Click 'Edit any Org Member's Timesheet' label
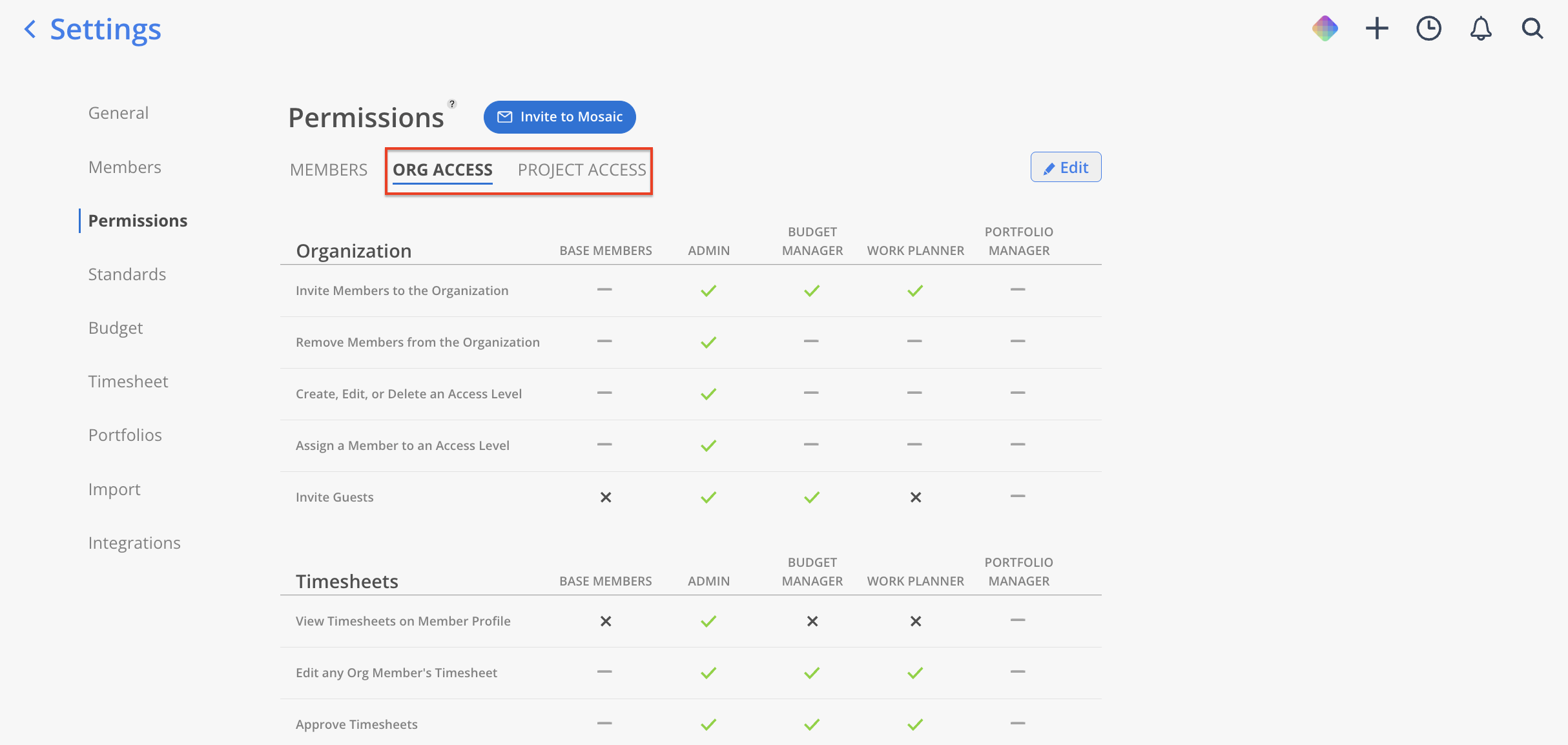The width and height of the screenshot is (1568, 745). click(397, 673)
